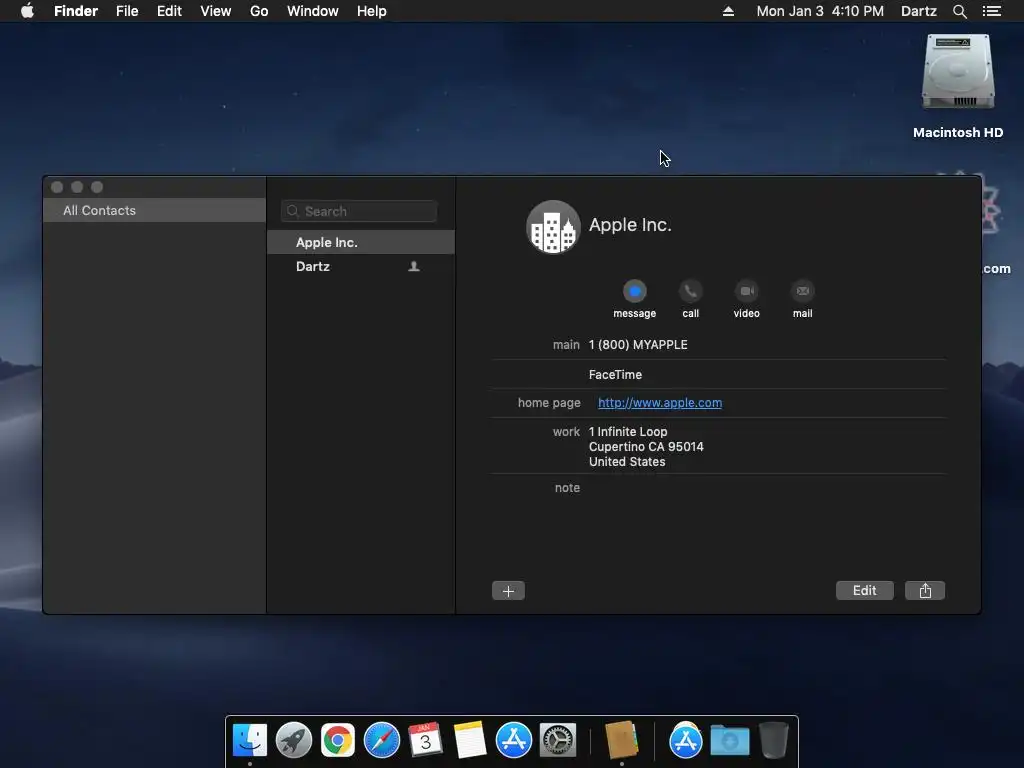Open the http://www.apple.com link
Screen dimensions: 1024x768
point(660,403)
